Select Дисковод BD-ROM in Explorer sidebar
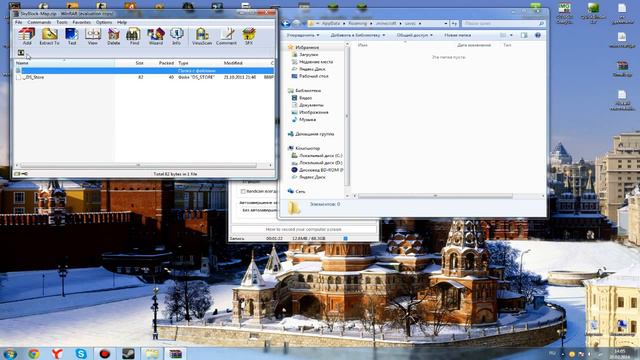640x360 pixels. pos(321,170)
